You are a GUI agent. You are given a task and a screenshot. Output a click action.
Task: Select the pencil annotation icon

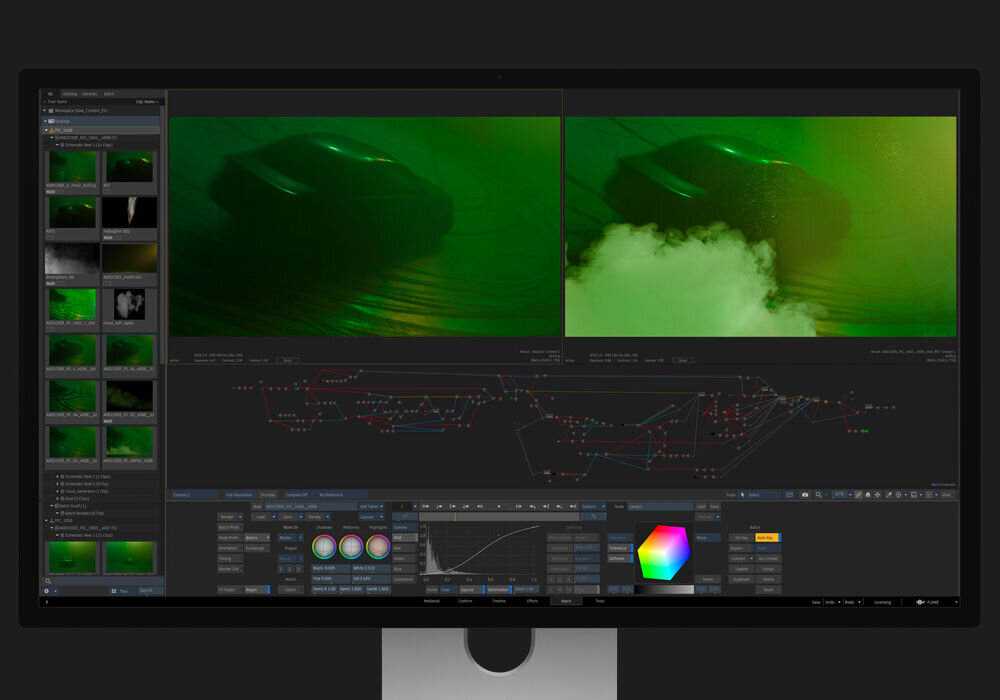[x=858, y=493]
